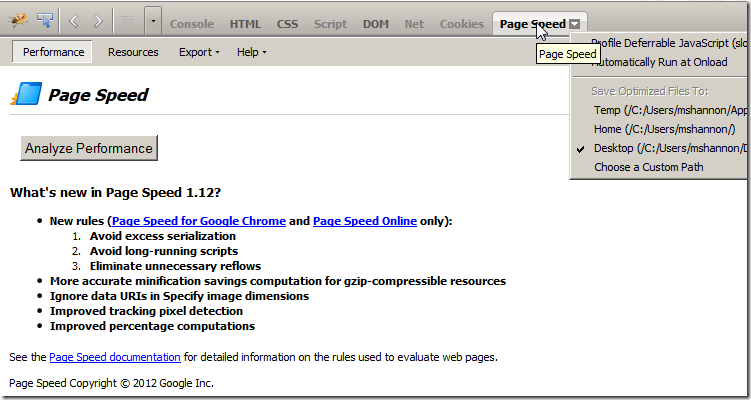Activate the element inspect pointer icon

point(45,21)
